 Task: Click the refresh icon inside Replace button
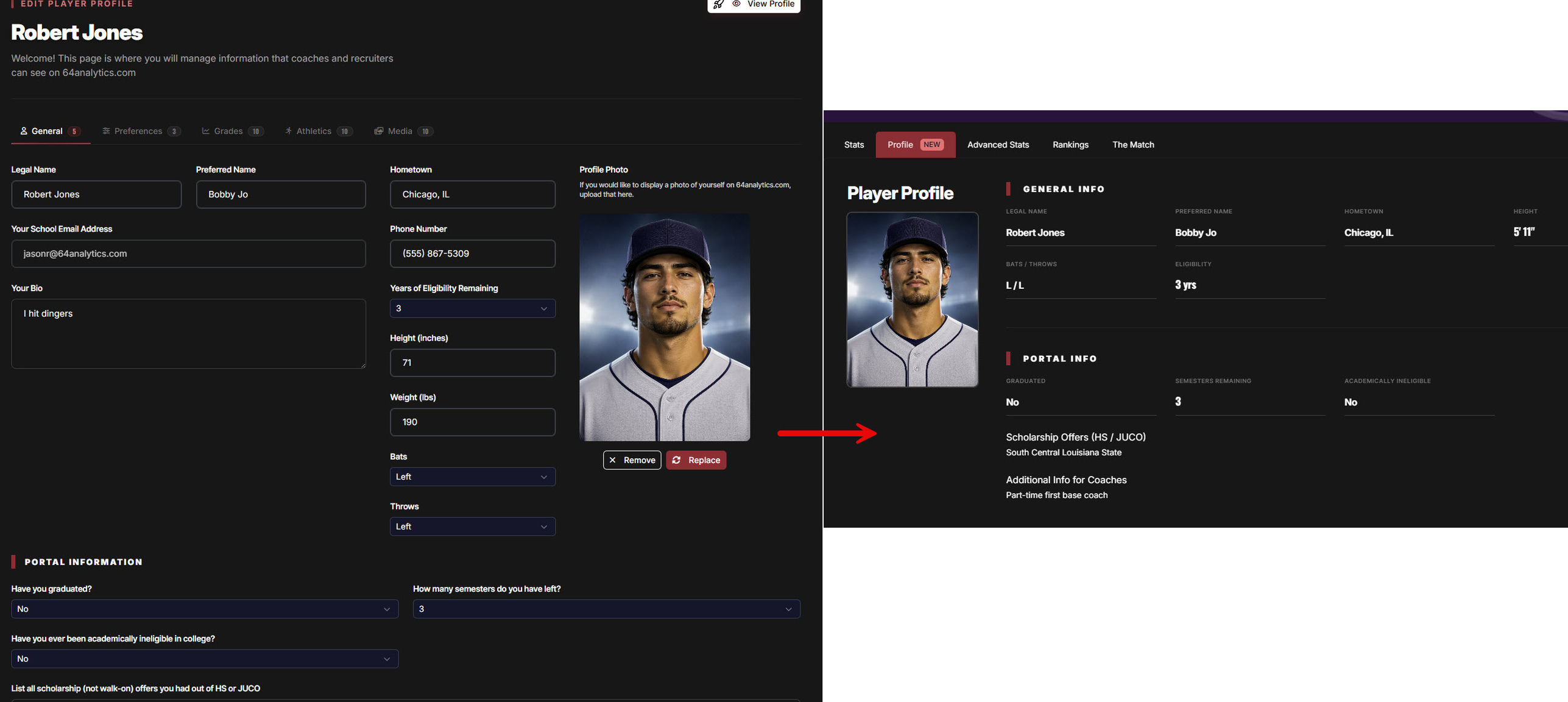[676, 460]
